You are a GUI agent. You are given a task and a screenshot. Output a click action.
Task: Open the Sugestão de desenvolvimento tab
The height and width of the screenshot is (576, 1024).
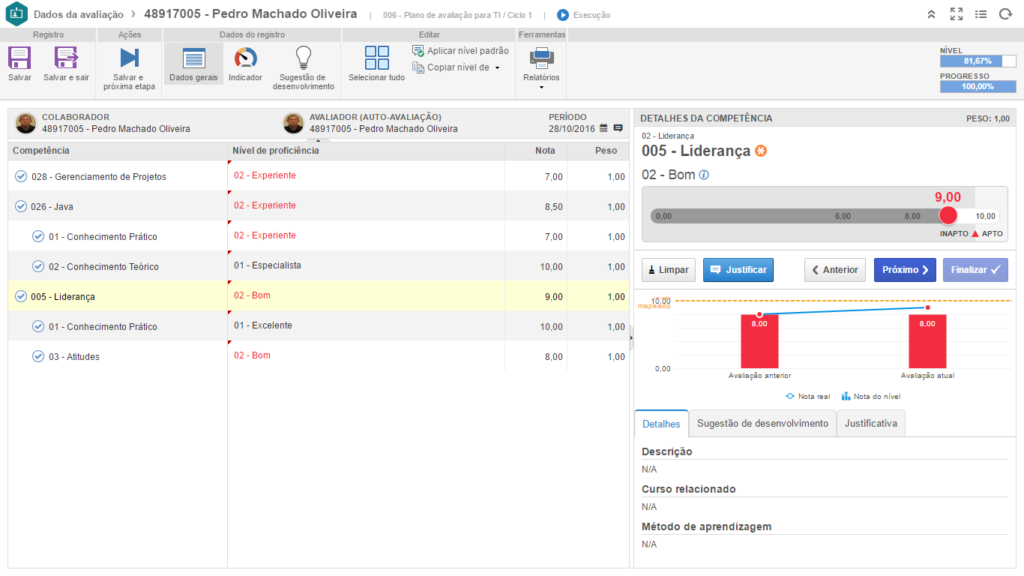coord(762,424)
